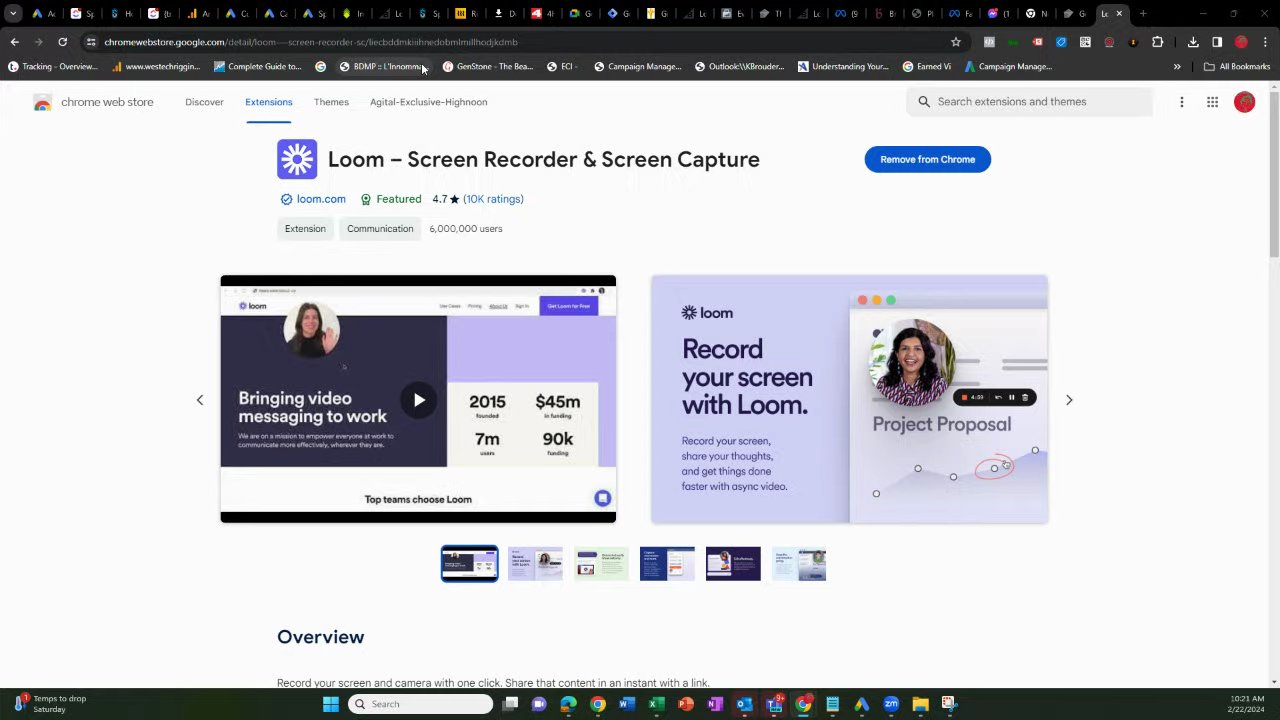
Task: Click the 6,000,000 users text
Action: (466, 229)
